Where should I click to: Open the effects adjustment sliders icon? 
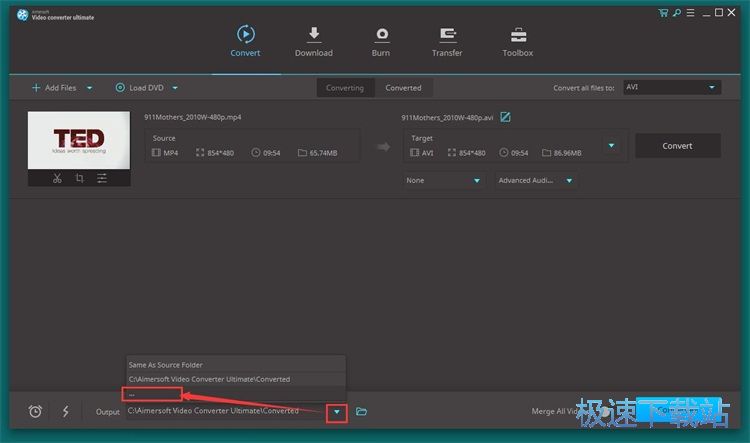(x=102, y=178)
